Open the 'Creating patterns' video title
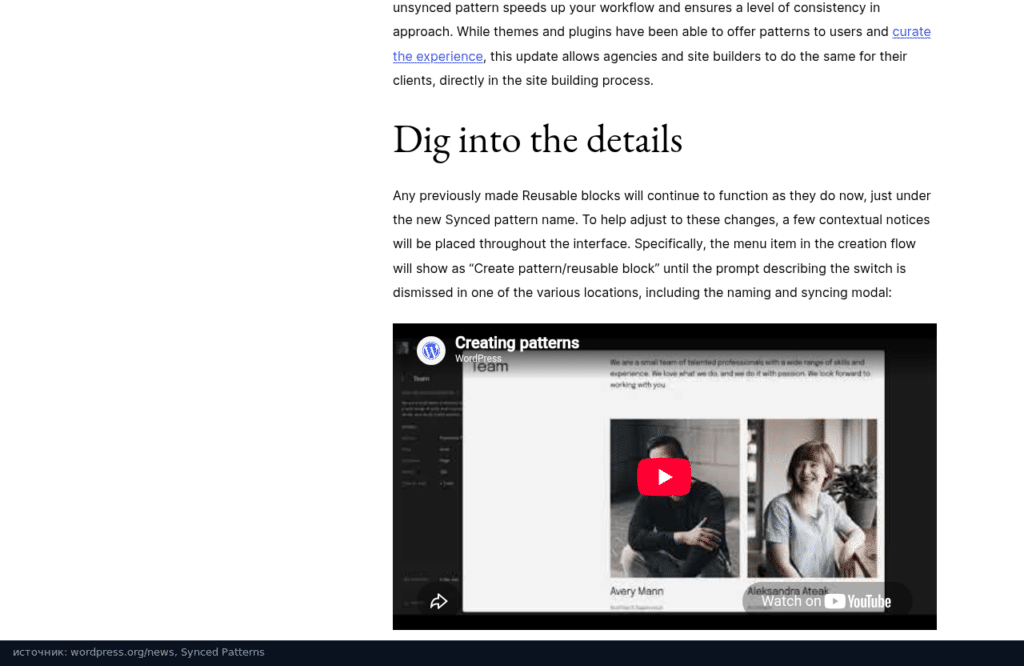Image resolution: width=1024 pixels, height=666 pixels. point(517,343)
